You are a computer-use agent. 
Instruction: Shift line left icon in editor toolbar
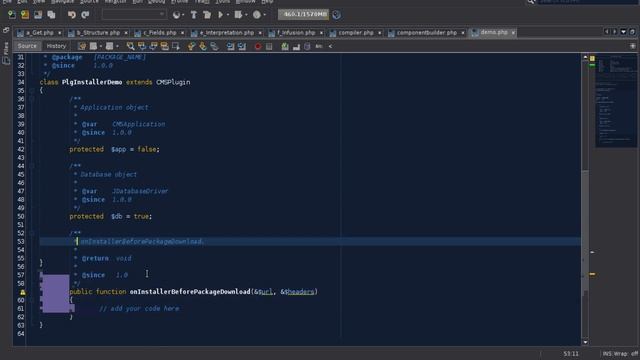click(x=231, y=46)
